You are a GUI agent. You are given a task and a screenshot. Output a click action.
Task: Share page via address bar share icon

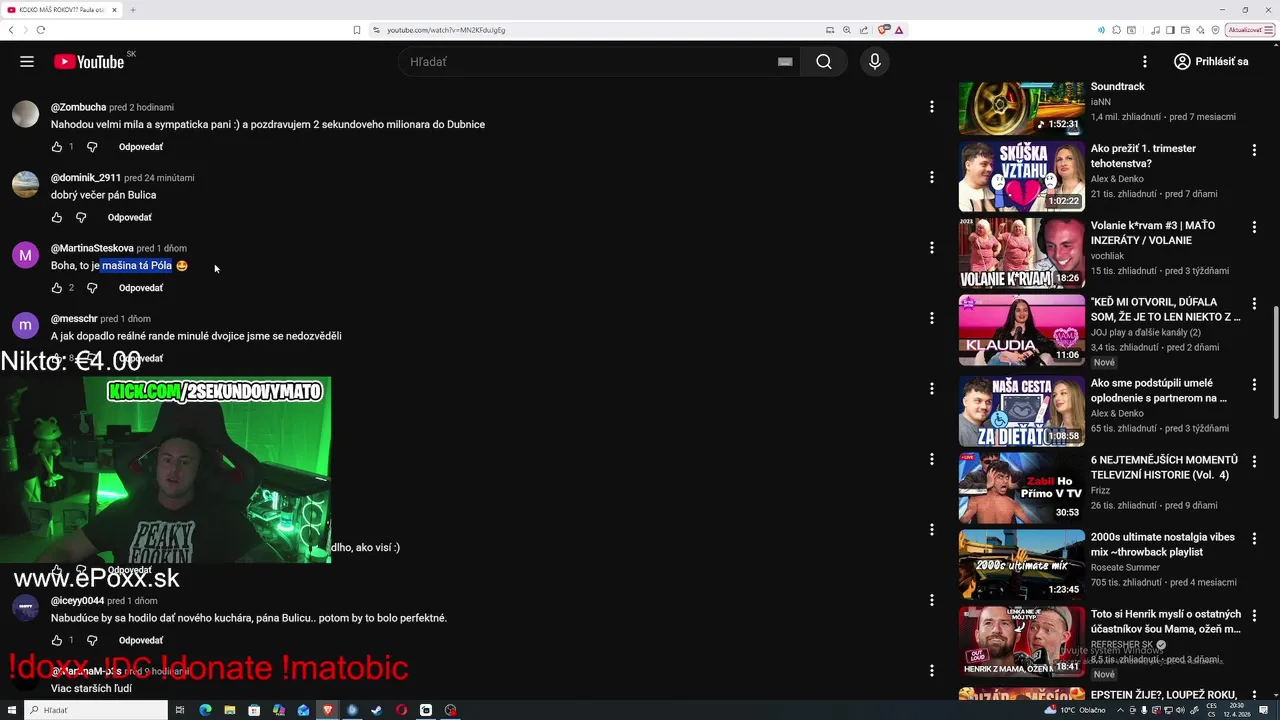864,30
